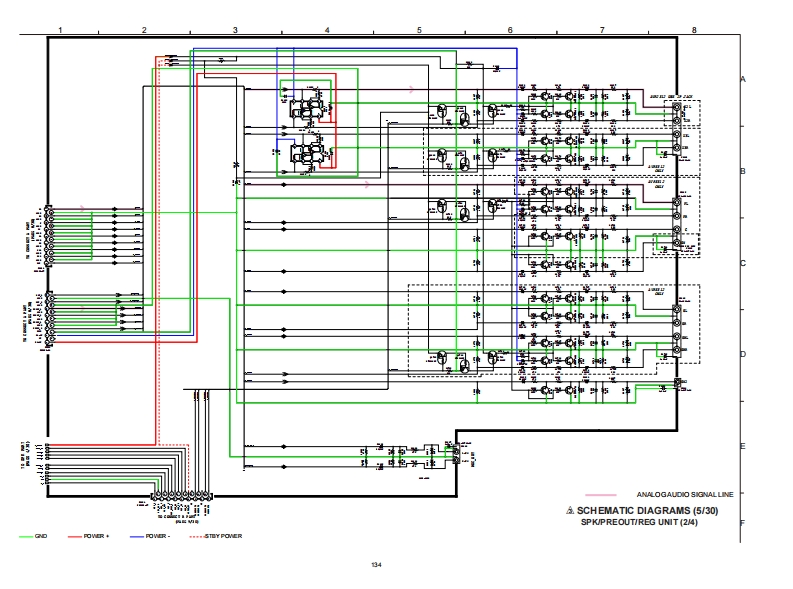Click grid column marker 4 at top
Screen dimensions: 793x589
pos(327,31)
